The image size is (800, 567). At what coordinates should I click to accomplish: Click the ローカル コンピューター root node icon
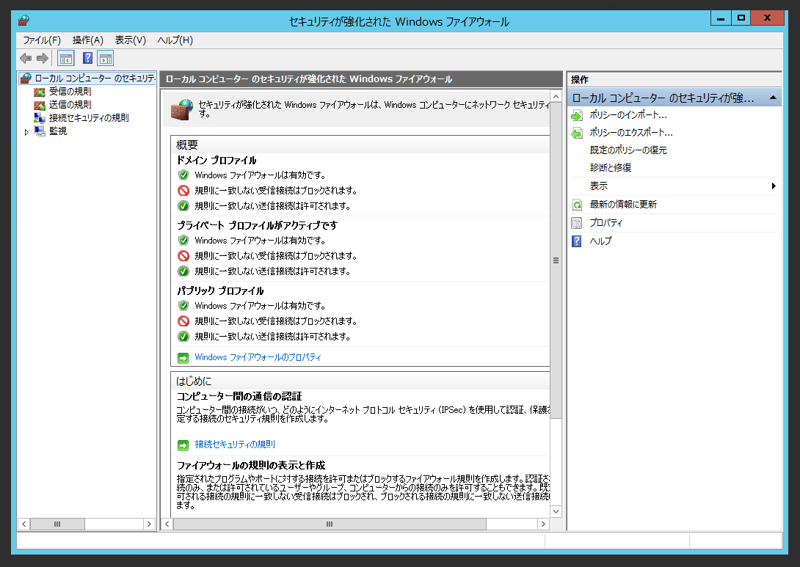click(x=26, y=79)
